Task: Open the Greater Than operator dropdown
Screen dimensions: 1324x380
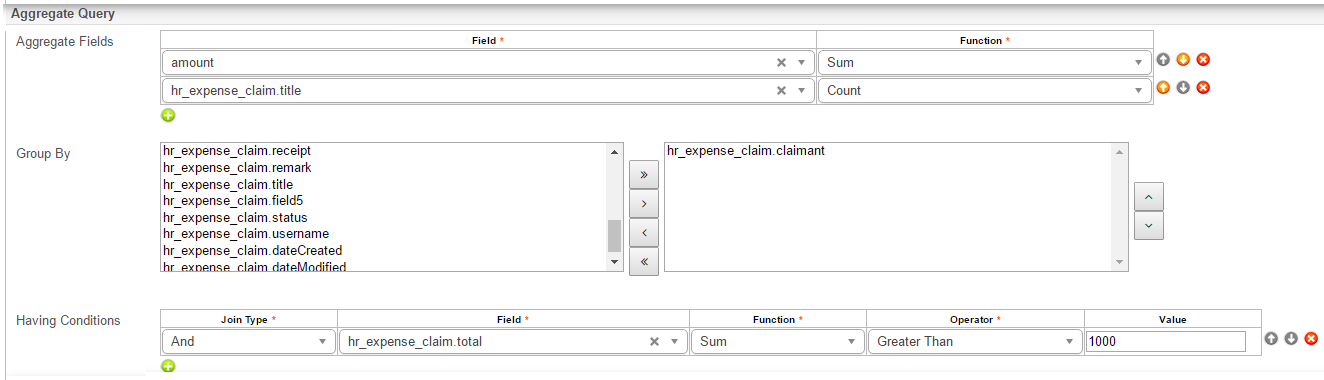Action: [x=975, y=341]
